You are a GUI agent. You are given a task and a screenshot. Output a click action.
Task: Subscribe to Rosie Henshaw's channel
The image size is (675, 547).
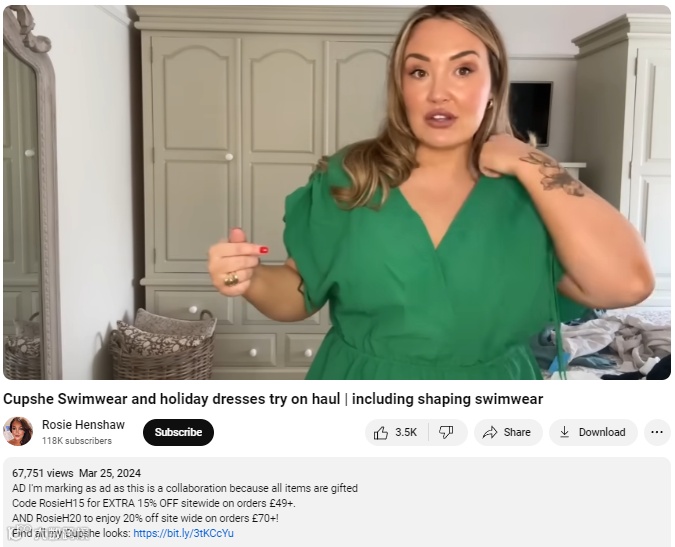click(178, 432)
